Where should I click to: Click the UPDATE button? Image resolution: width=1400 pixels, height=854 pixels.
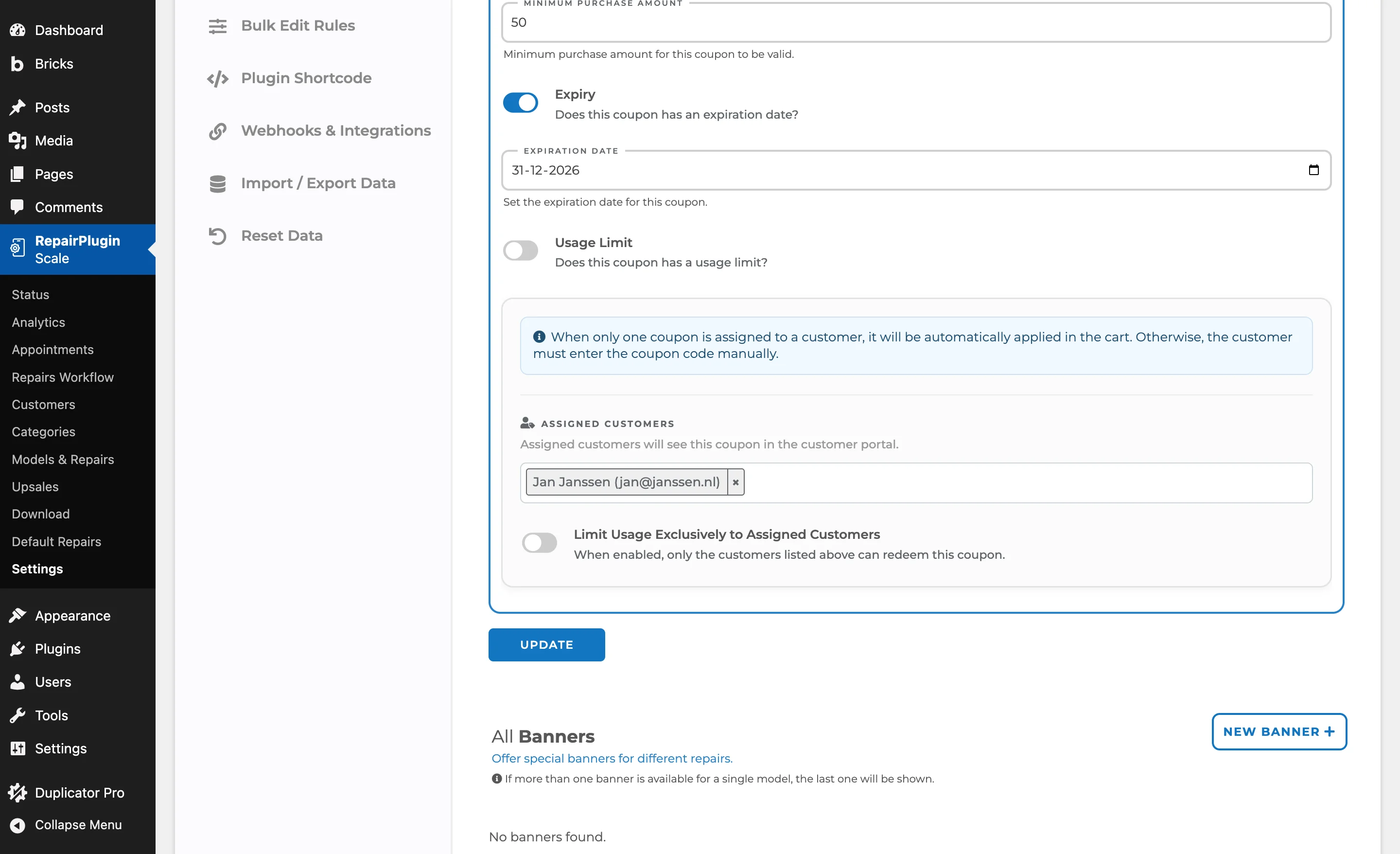tap(546, 645)
